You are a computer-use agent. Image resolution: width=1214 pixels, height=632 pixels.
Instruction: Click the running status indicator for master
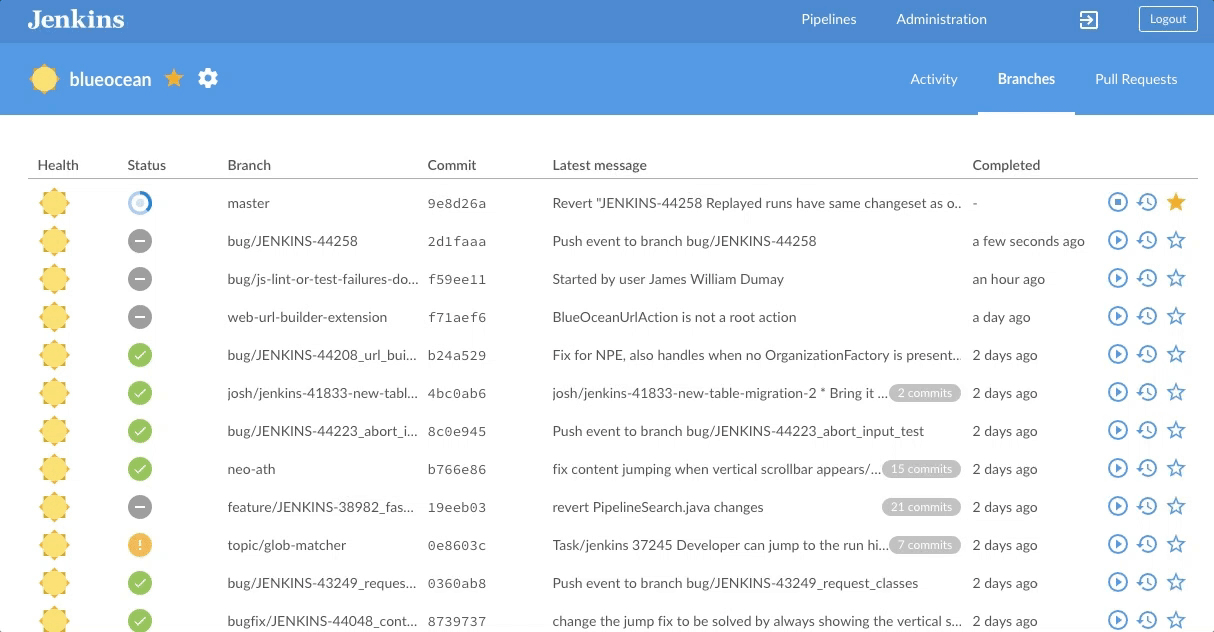coord(140,203)
